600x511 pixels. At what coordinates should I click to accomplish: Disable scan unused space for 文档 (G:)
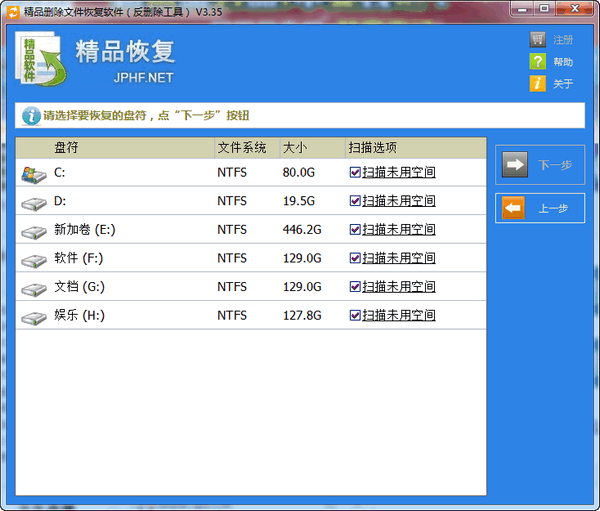pyautogui.click(x=355, y=287)
